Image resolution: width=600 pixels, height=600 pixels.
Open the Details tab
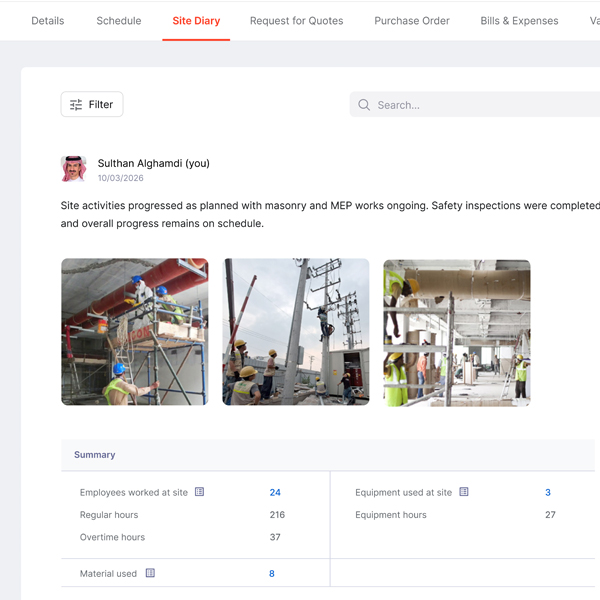(x=47, y=21)
